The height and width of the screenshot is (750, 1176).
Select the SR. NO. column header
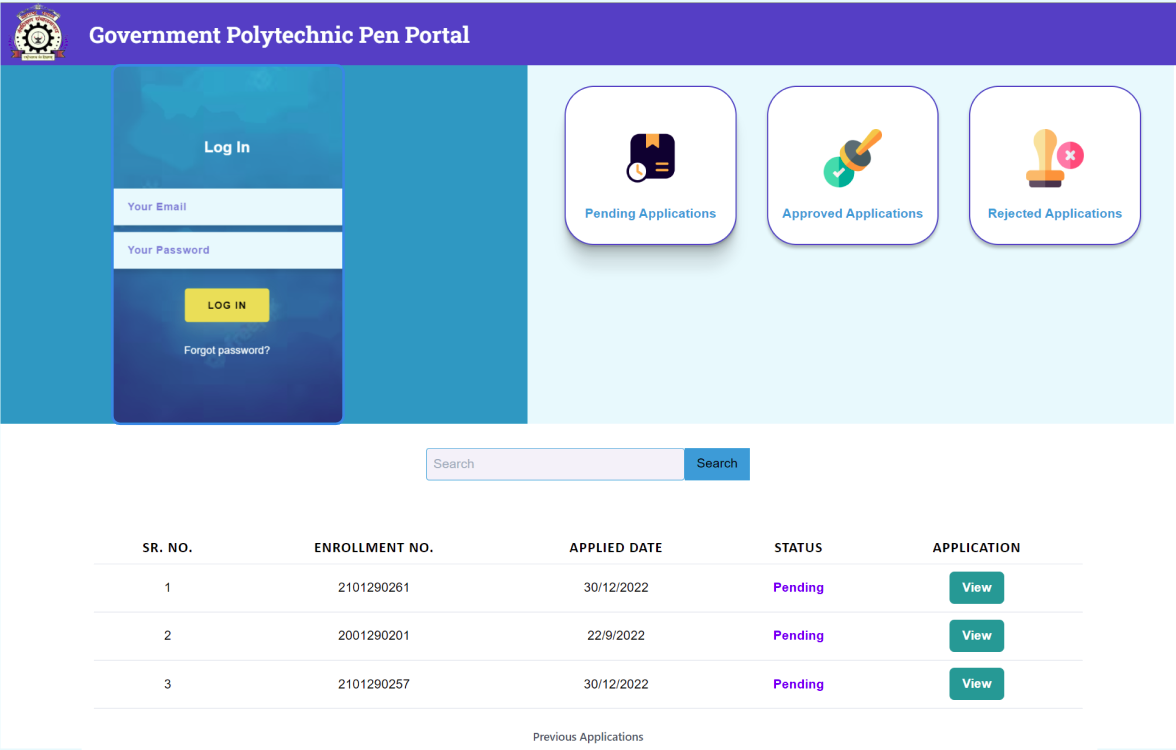167,548
